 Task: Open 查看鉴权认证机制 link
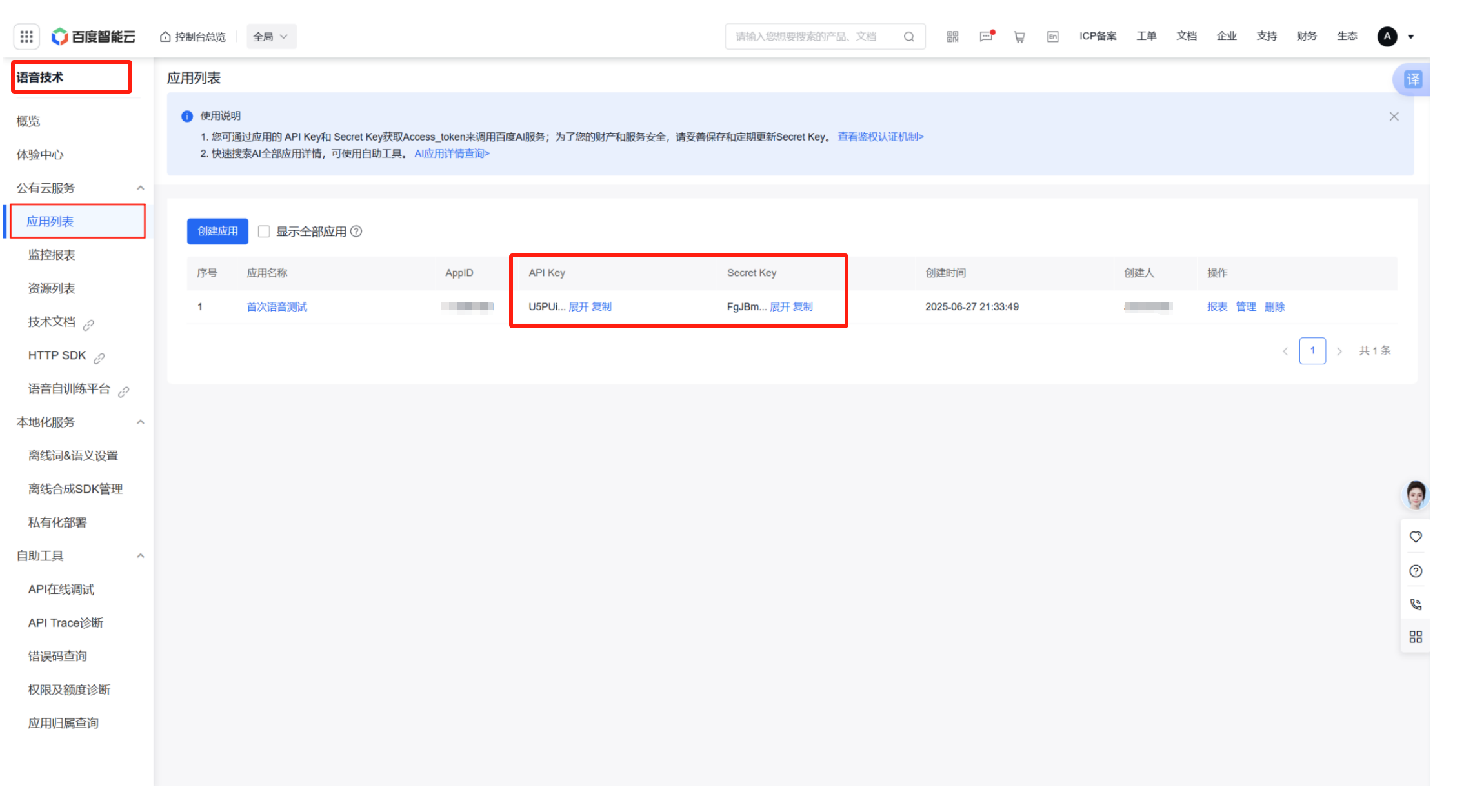coord(880,137)
